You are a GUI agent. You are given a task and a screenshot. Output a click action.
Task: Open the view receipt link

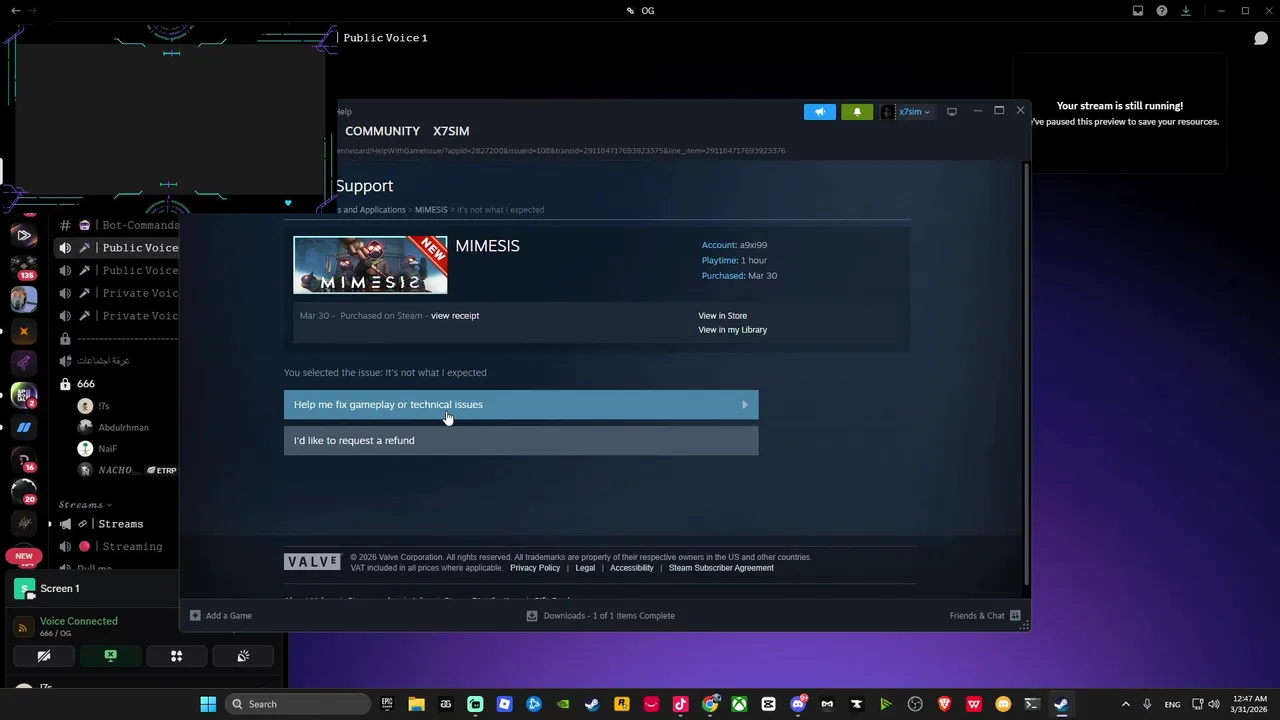click(455, 316)
